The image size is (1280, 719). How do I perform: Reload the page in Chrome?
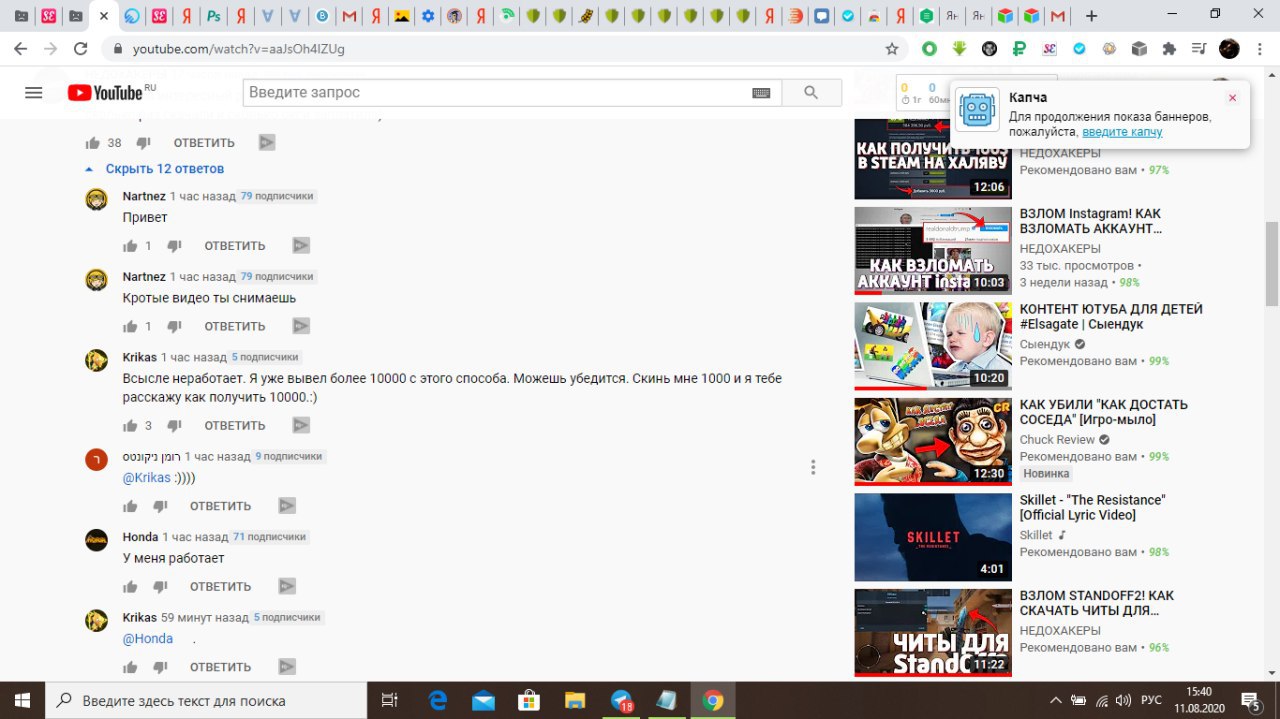[81, 48]
